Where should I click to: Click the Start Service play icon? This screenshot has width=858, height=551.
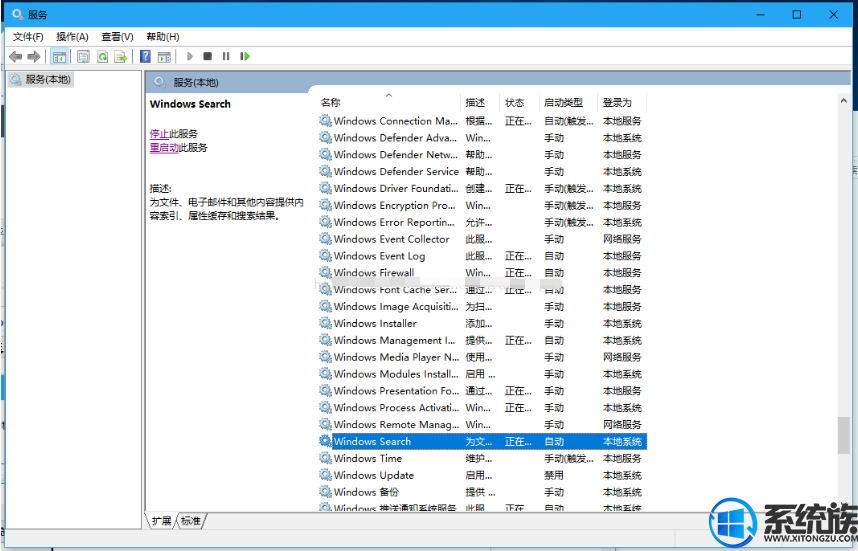tap(190, 56)
